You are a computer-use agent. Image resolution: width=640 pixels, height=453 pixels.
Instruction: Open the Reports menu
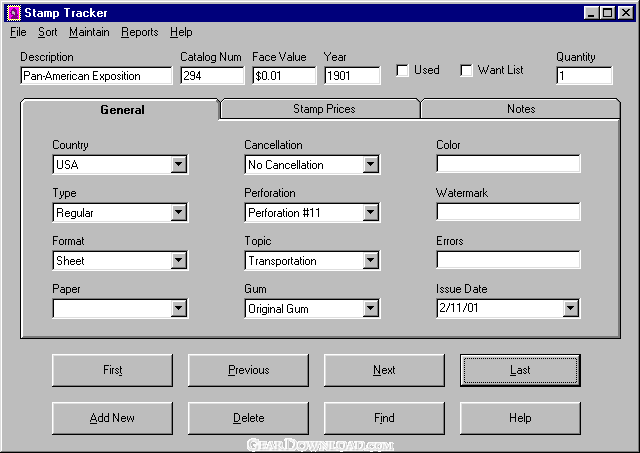click(x=139, y=32)
